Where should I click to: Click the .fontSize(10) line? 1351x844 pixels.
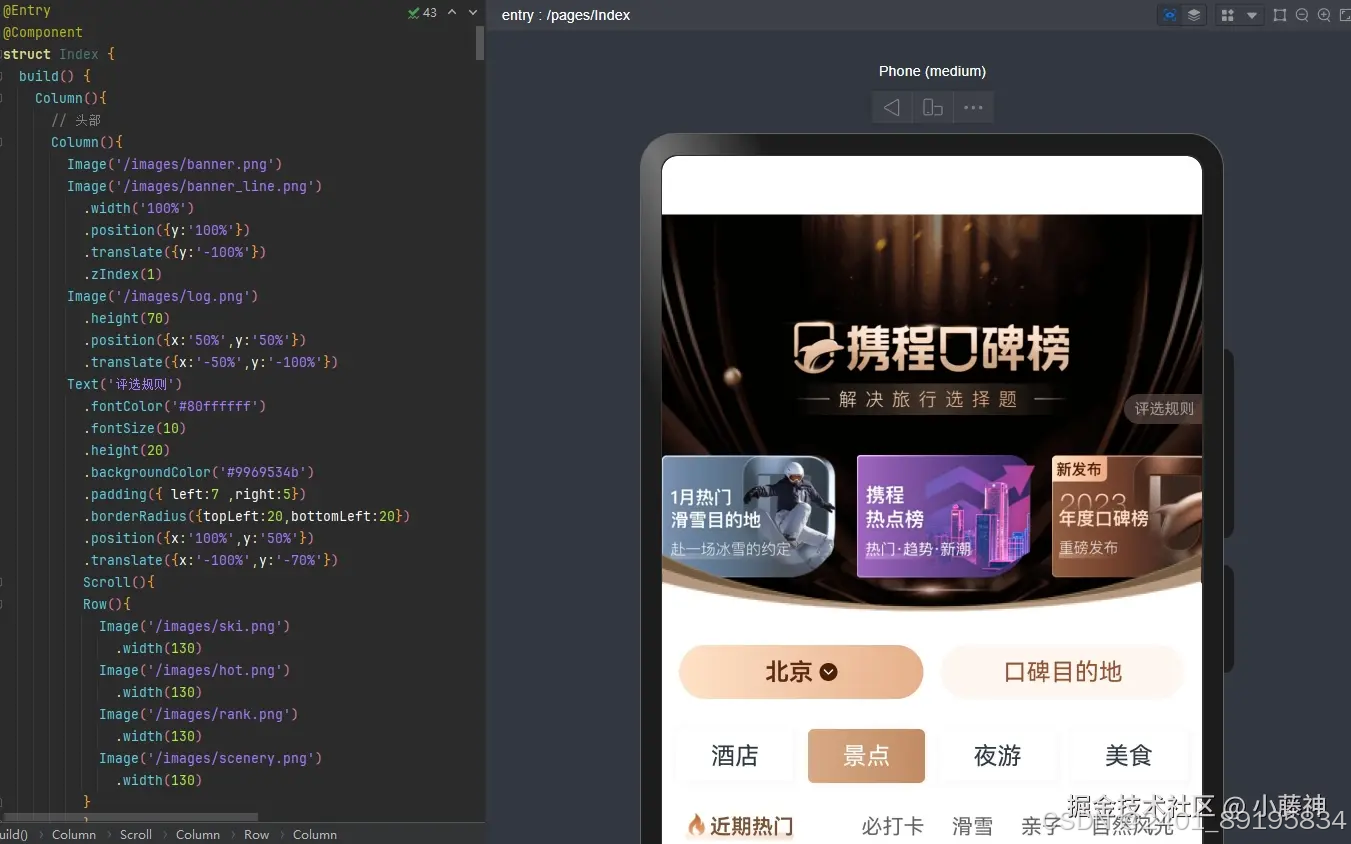tap(134, 428)
